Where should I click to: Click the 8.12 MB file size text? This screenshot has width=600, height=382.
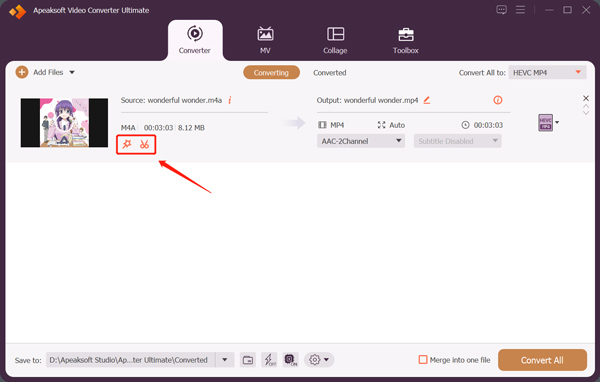(191, 127)
